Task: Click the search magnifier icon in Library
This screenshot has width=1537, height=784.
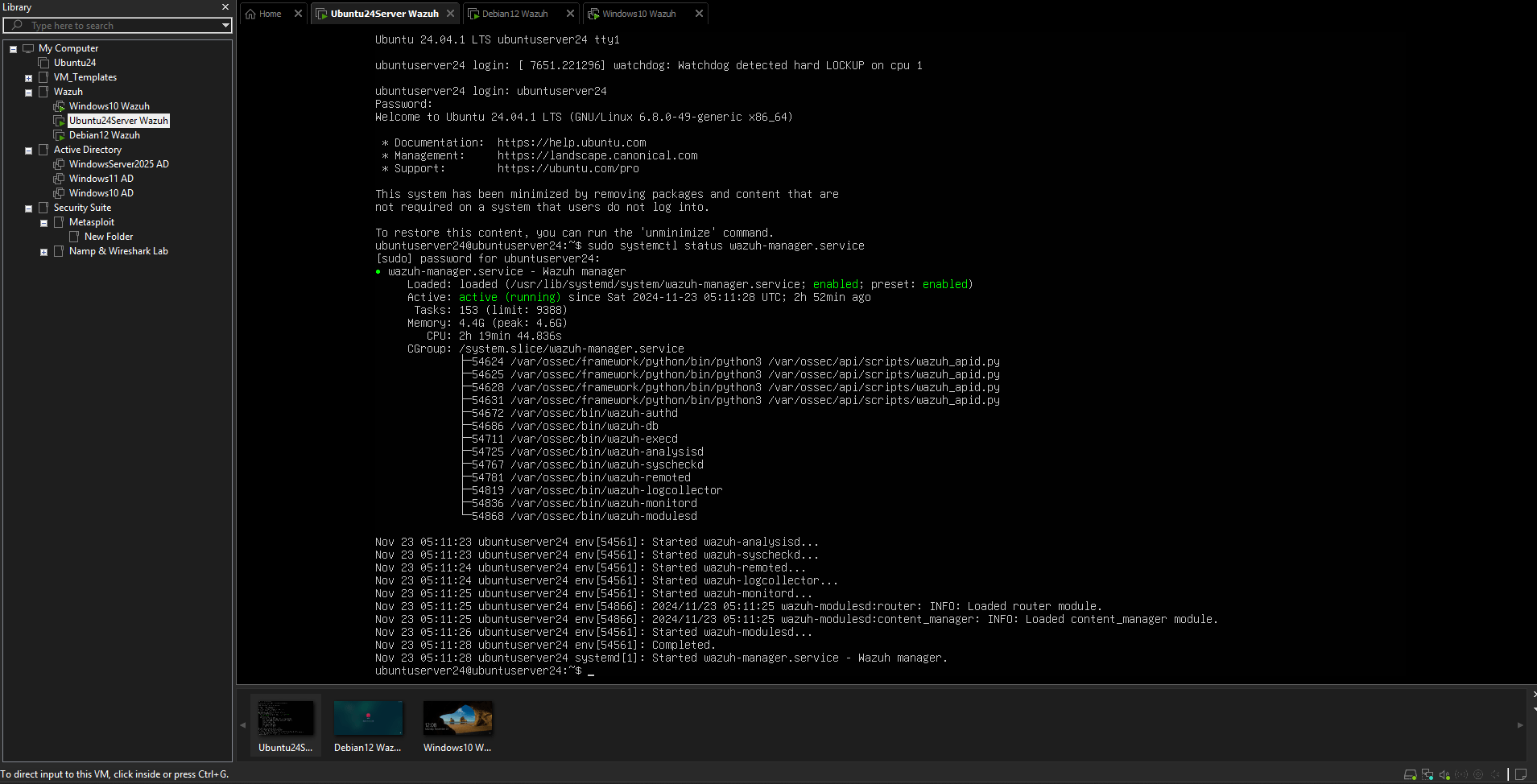Action: click(17, 25)
